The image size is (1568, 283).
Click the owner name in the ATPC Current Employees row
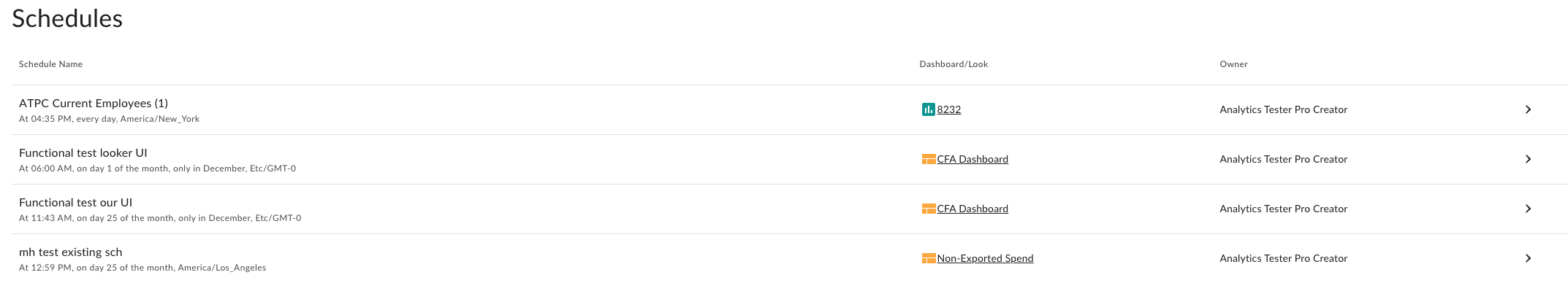click(x=1283, y=109)
